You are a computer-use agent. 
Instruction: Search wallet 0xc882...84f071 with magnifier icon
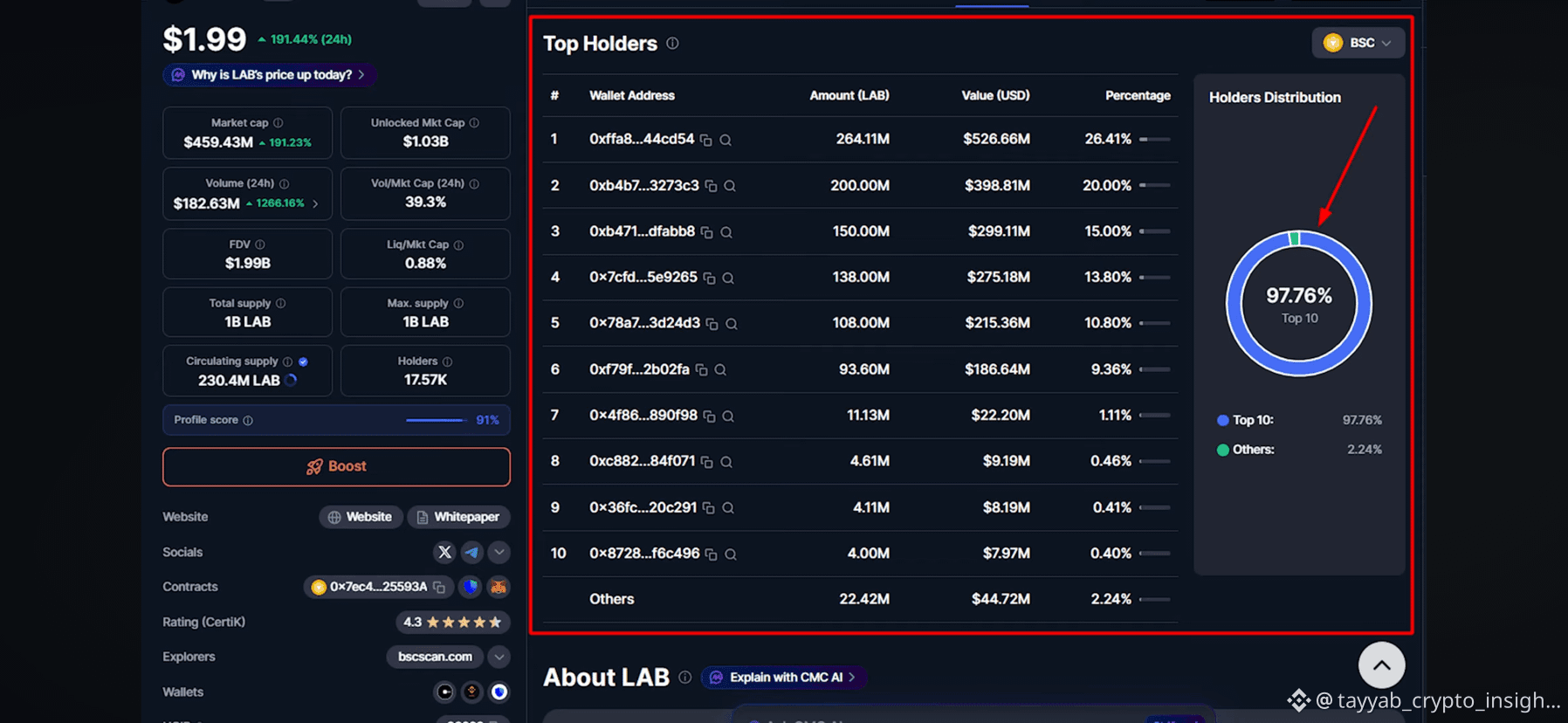(726, 462)
